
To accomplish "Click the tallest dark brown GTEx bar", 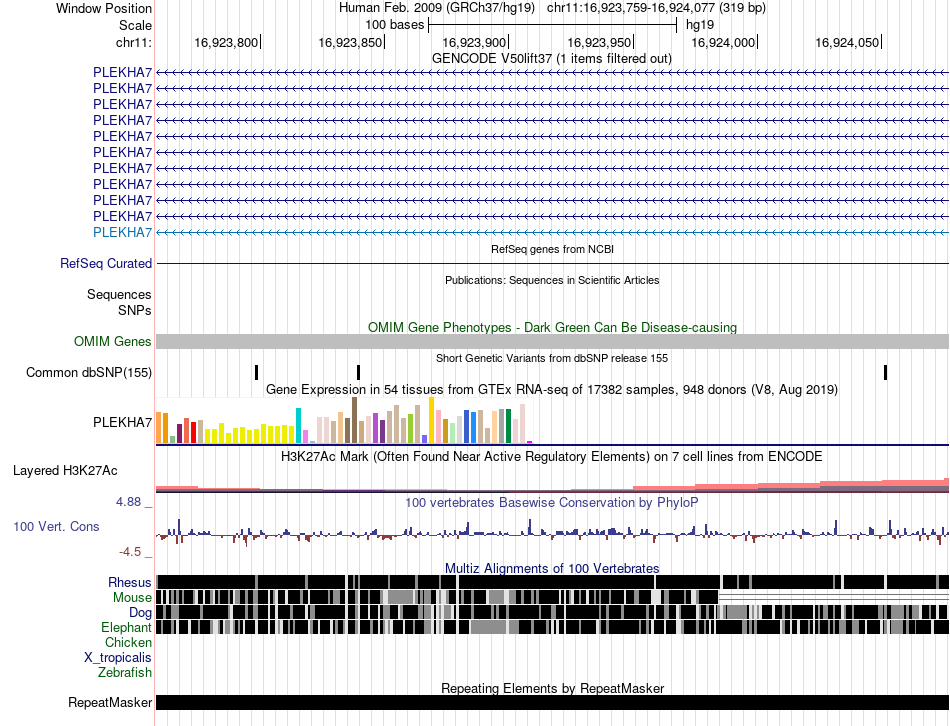I will pos(354,421).
